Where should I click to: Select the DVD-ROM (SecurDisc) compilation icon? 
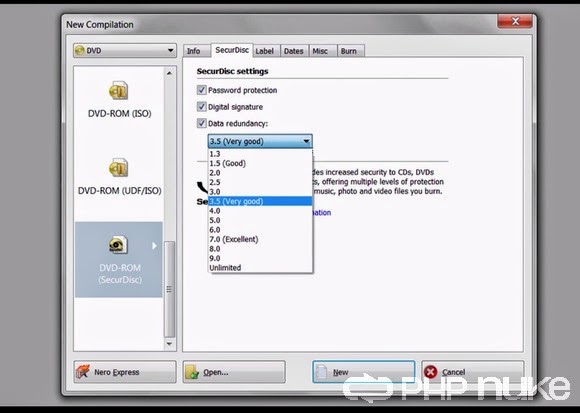119,244
